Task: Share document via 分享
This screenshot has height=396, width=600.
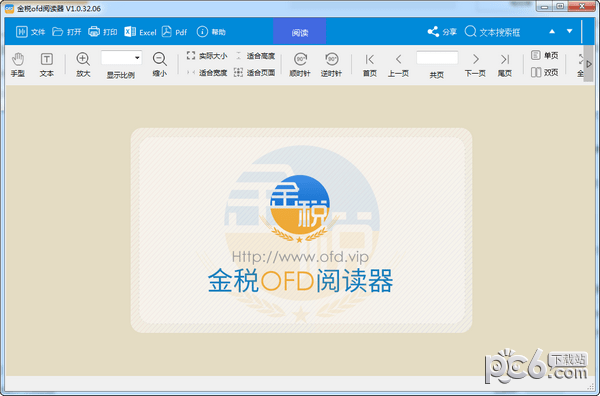Action: 442,32
